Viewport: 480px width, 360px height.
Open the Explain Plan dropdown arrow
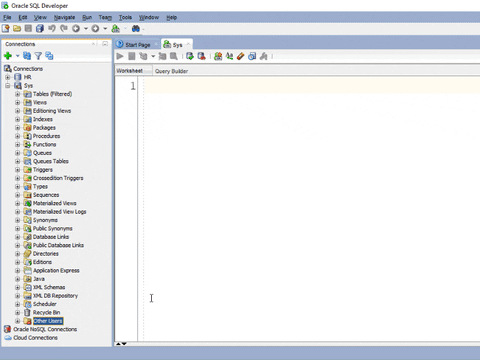click(x=153, y=56)
